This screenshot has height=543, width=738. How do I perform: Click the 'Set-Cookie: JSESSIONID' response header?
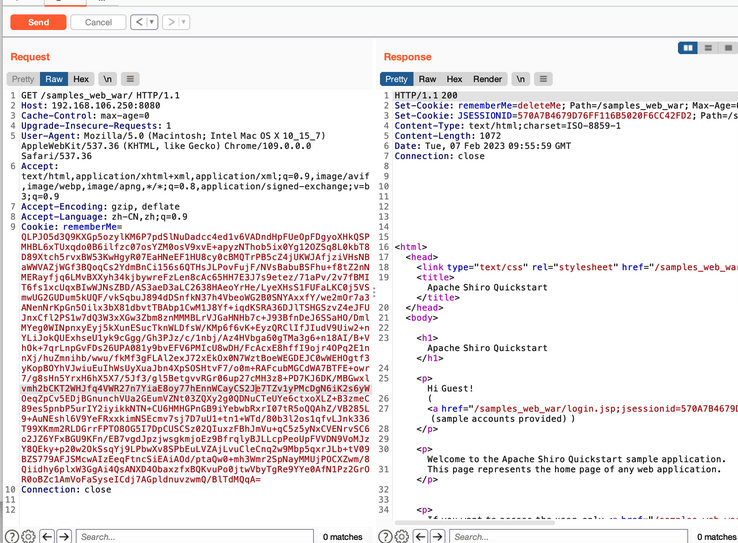click(566, 116)
